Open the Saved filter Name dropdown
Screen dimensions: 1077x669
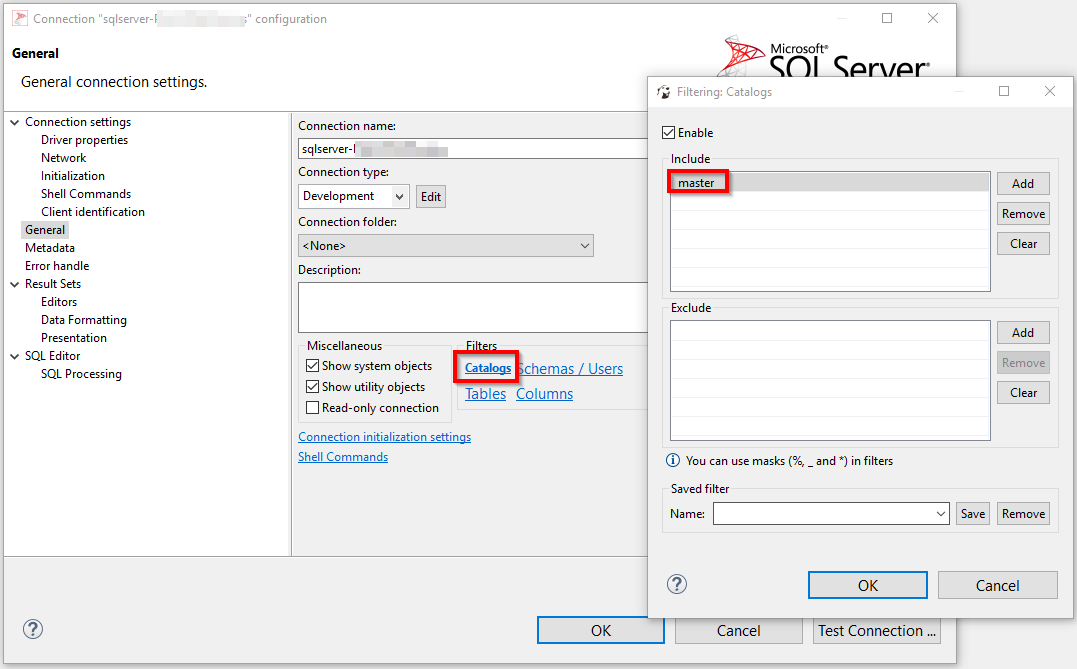click(941, 513)
